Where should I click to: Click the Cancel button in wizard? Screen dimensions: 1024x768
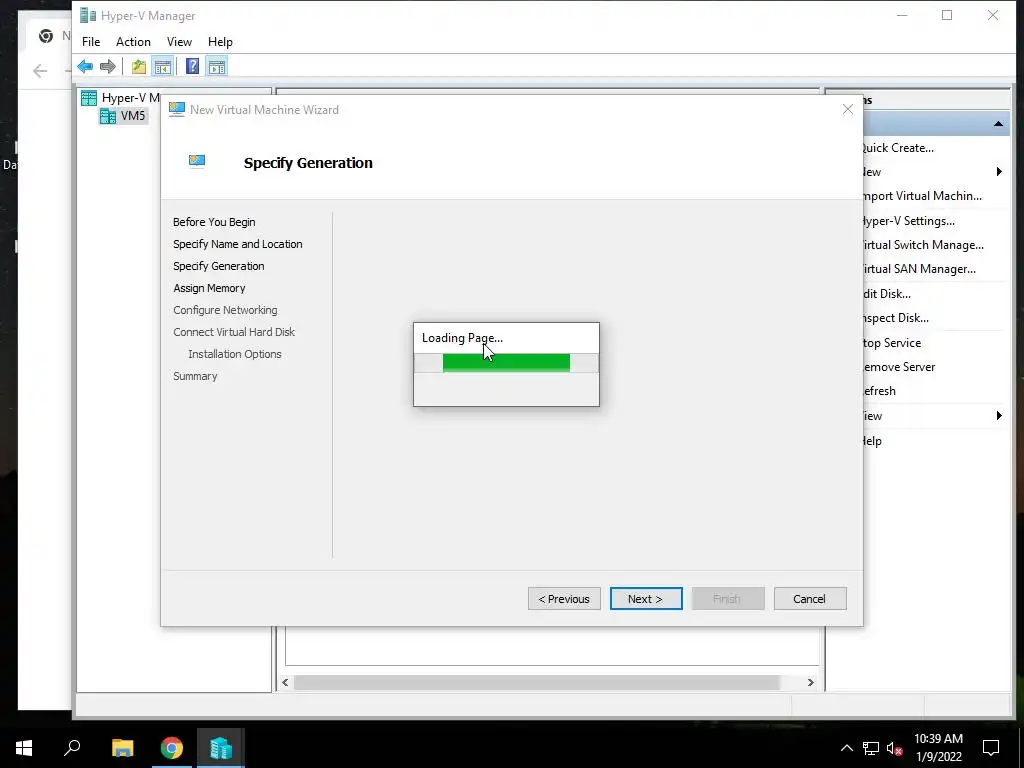[x=810, y=599]
